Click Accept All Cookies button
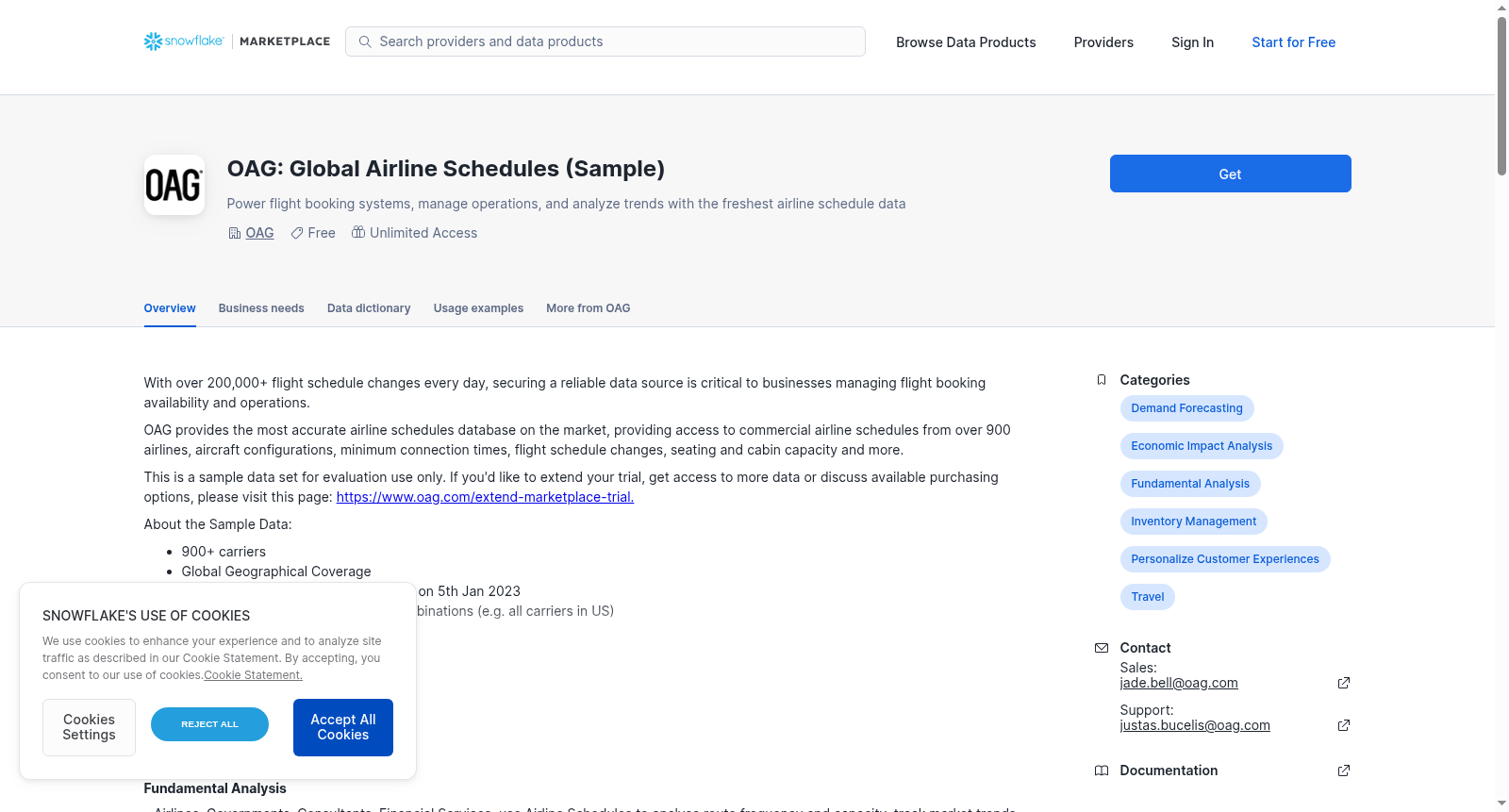The width and height of the screenshot is (1509, 812). (343, 727)
